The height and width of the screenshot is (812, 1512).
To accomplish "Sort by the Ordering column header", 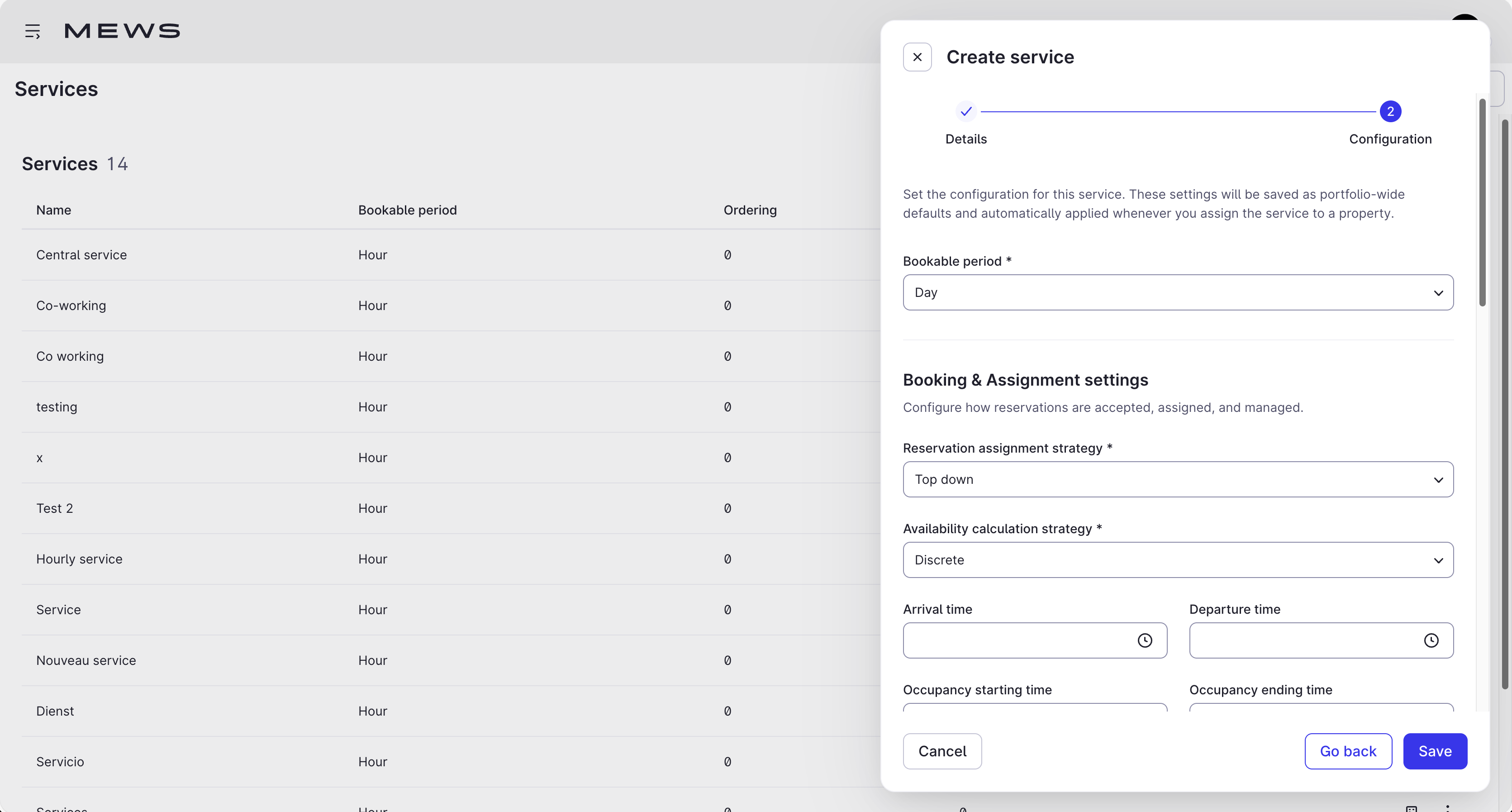I will point(750,210).
